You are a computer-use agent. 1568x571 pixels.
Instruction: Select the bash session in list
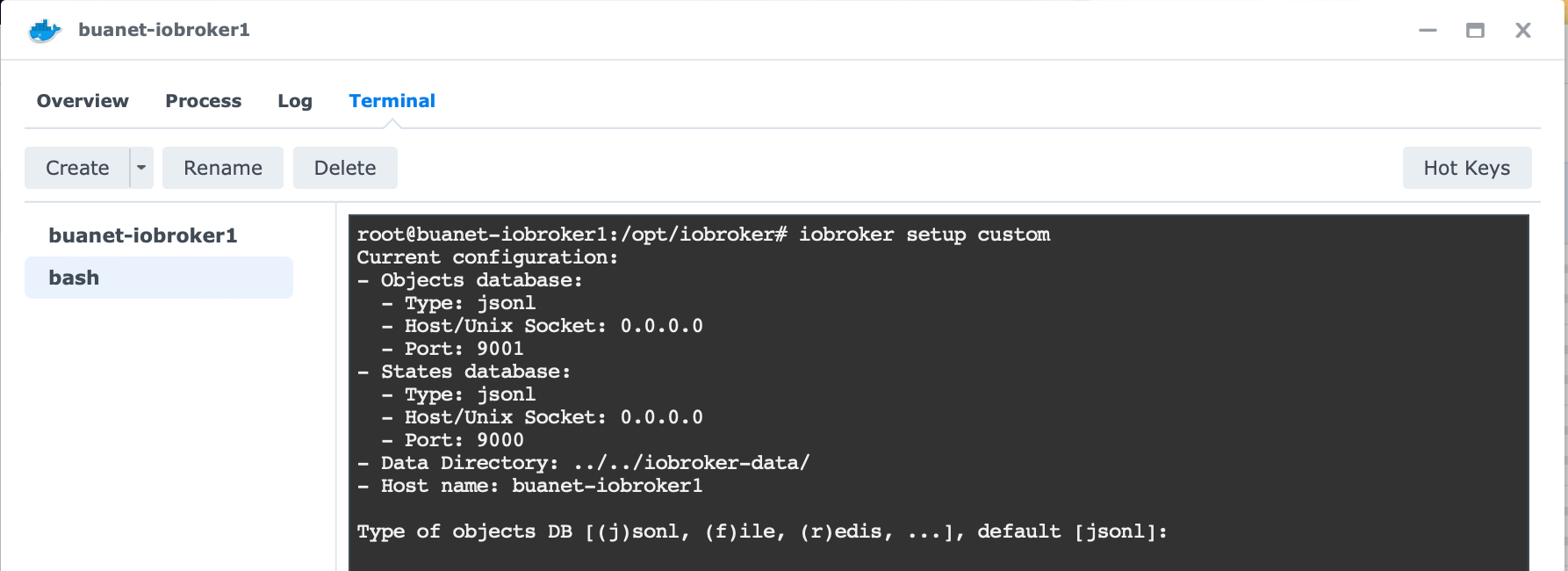[x=158, y=278]
